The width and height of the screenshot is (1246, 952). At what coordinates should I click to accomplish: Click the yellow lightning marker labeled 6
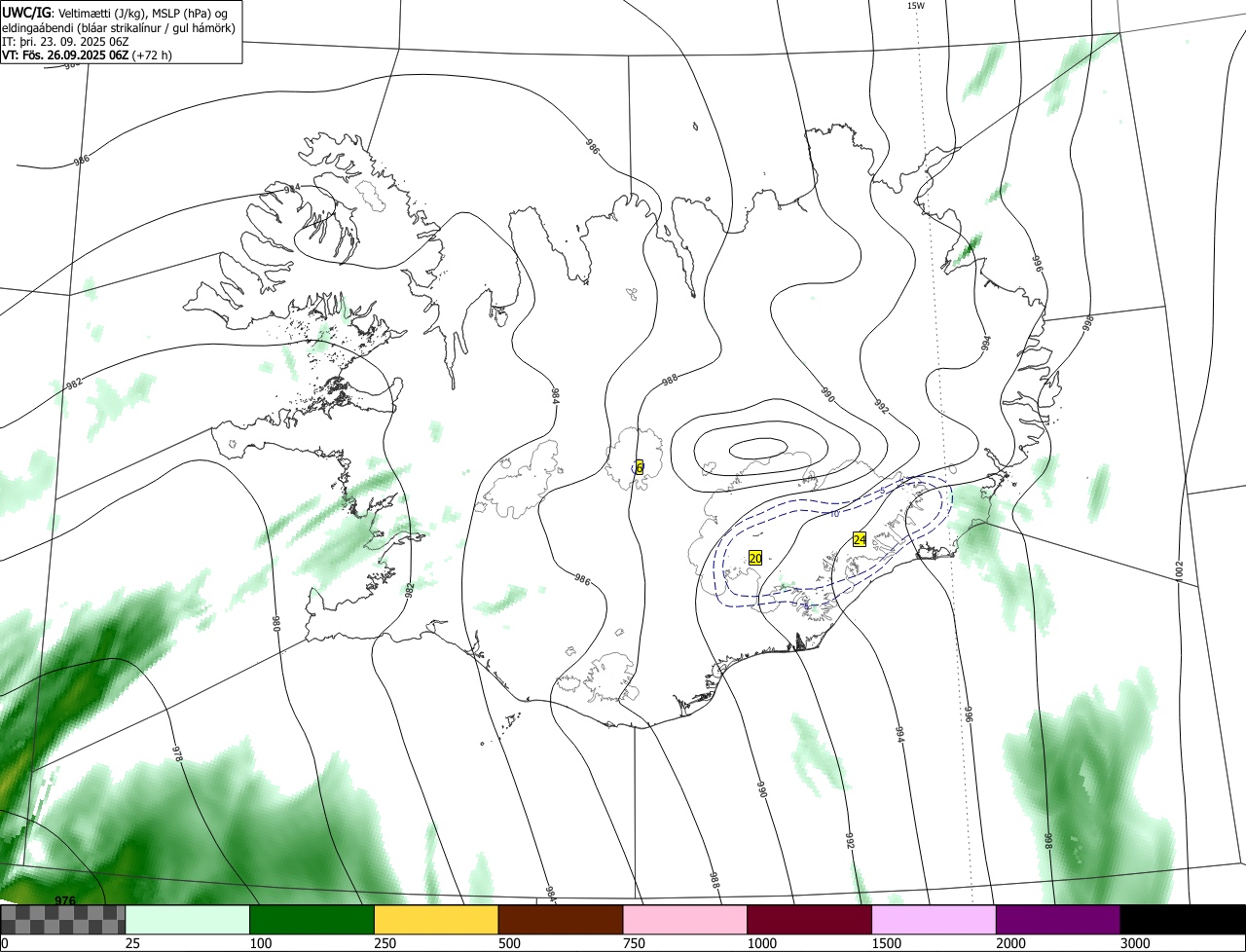[x=640, y=467]
